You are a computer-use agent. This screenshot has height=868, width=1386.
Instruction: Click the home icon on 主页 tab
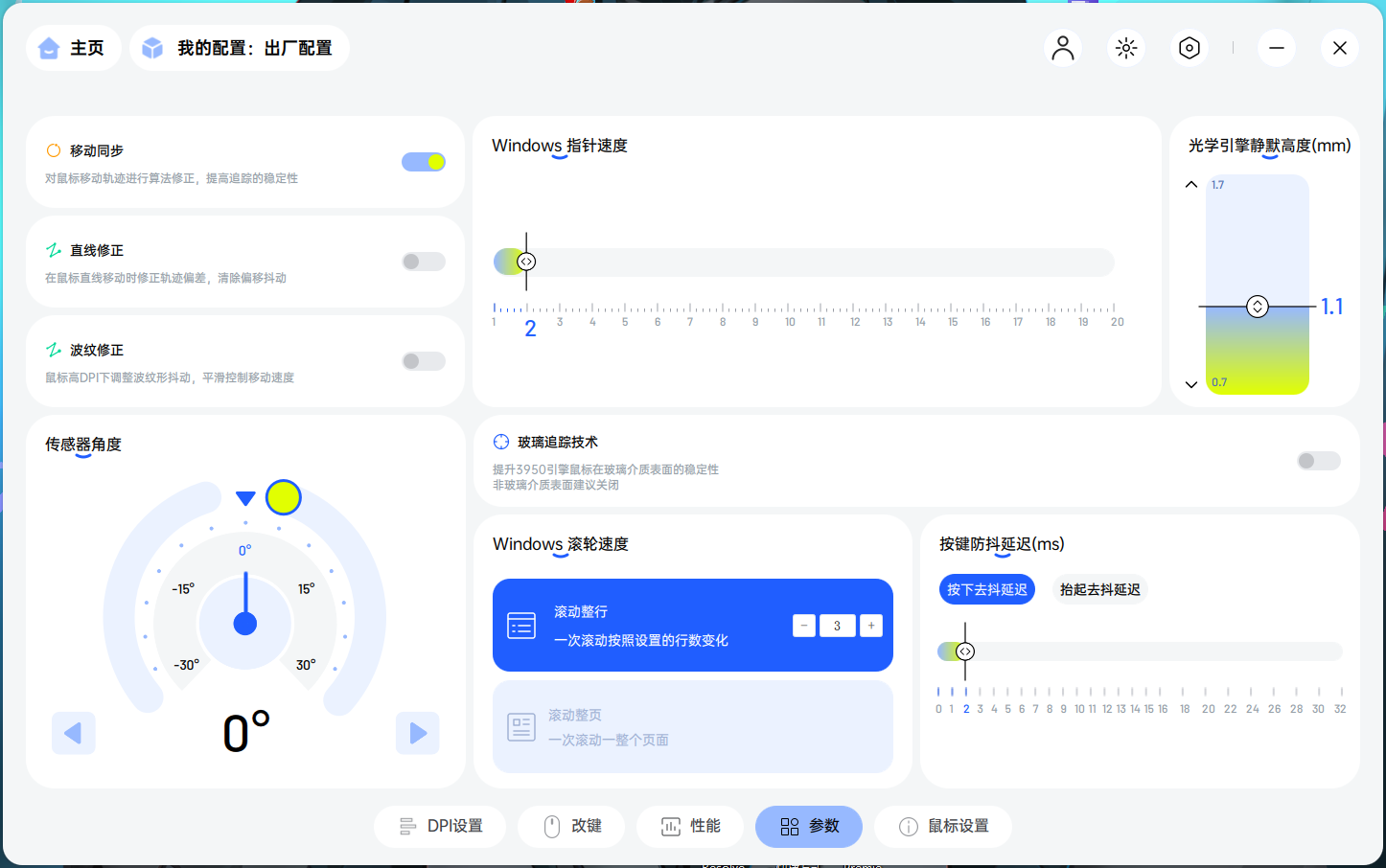(x=49, y=47)
